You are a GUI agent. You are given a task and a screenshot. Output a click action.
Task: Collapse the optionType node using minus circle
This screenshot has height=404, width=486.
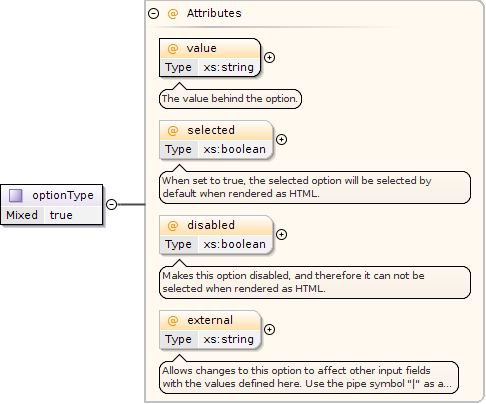[112, 204]
